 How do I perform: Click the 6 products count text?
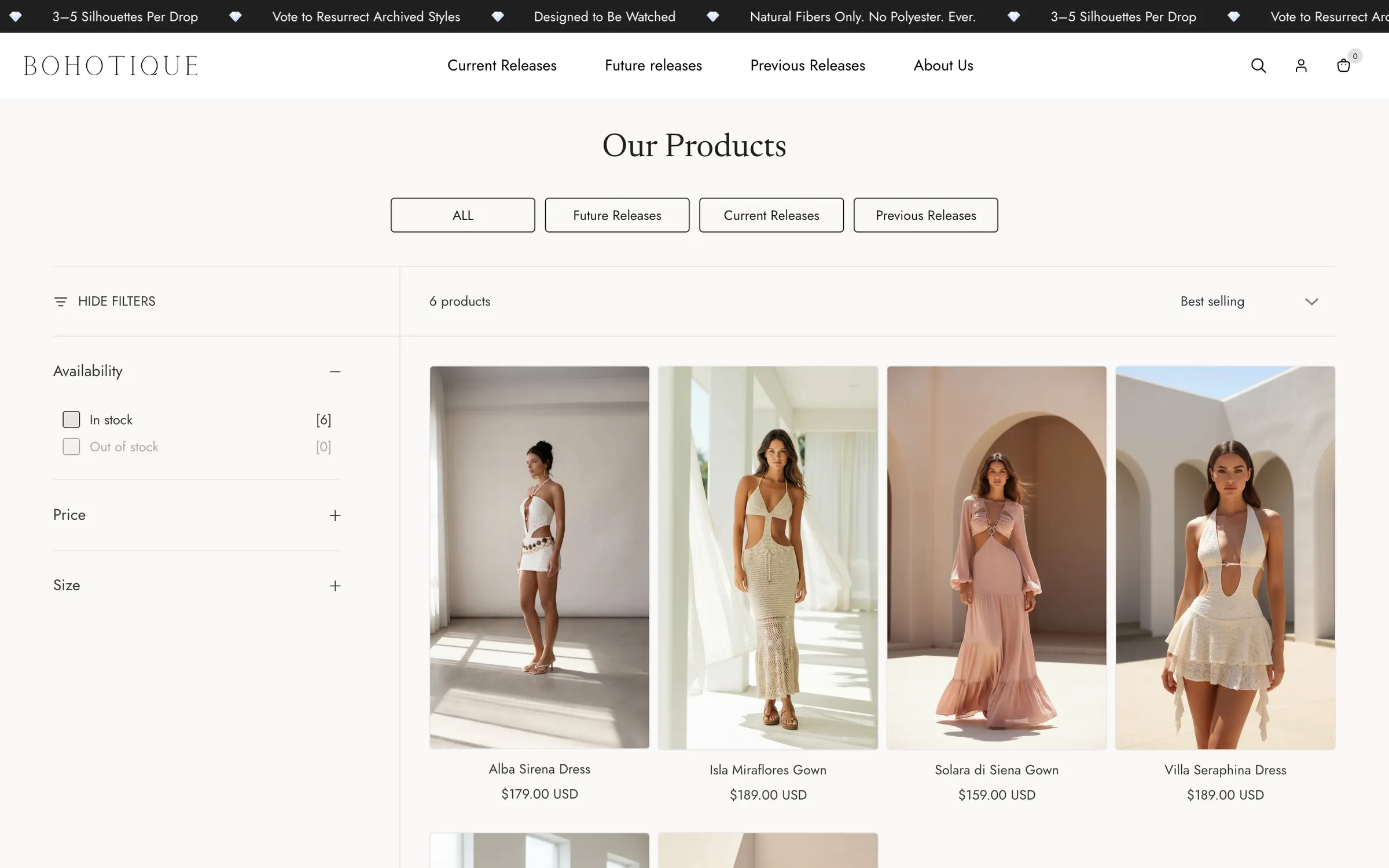[x=460, y=301]
